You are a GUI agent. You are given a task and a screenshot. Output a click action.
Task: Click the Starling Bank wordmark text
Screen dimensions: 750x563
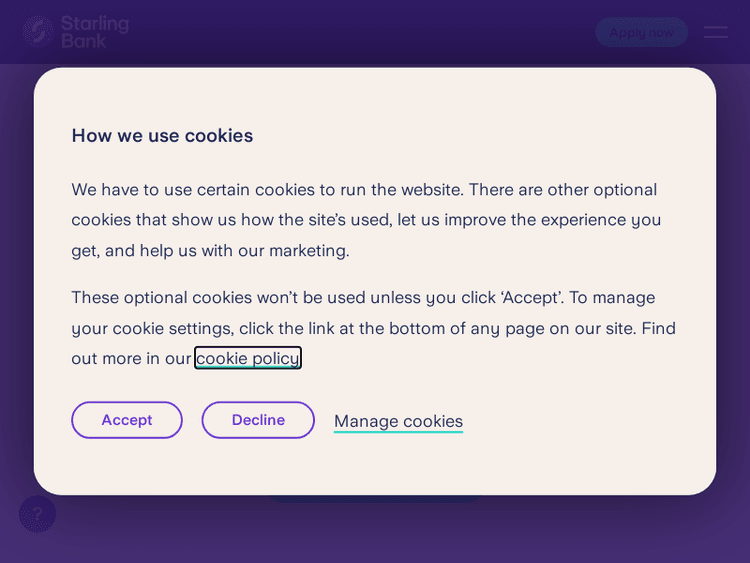tap(95, 31)
